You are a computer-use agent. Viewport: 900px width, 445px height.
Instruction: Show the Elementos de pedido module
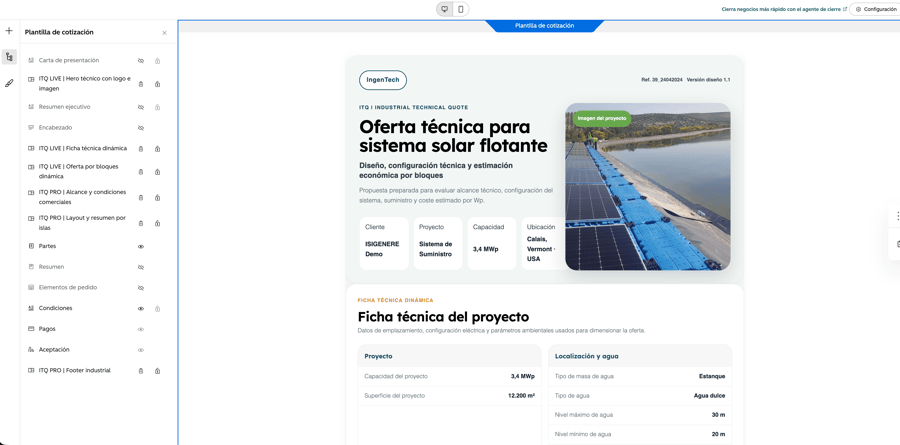tap(141, 288)
